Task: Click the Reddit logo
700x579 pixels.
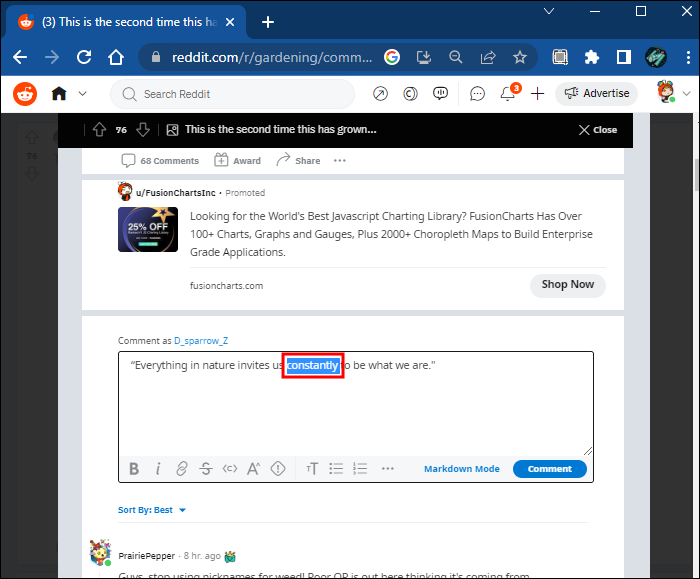Action: coord(25,94)
